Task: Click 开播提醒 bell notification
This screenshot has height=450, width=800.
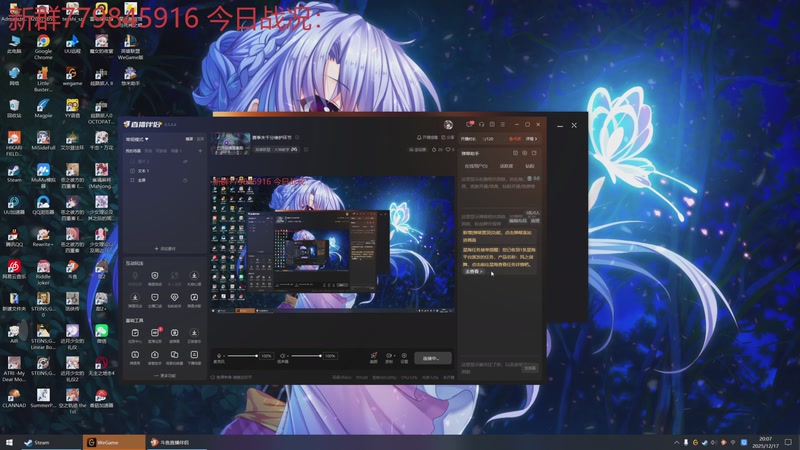Action: 428,137
